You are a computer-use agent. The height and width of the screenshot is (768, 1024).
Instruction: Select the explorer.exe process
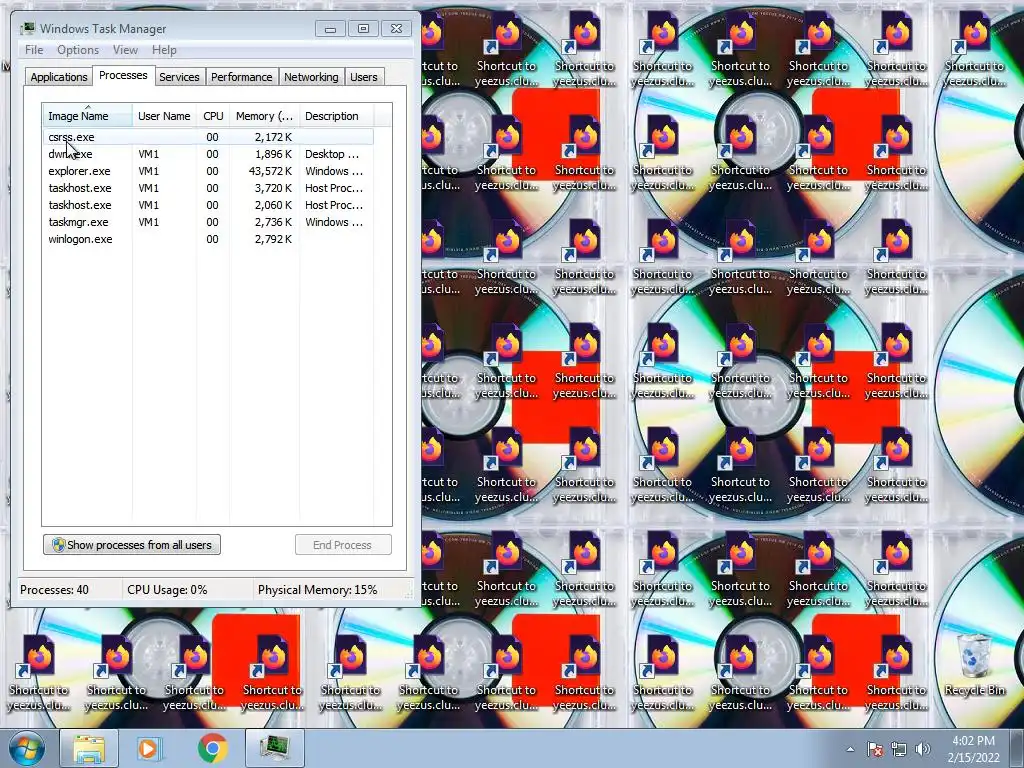coord(208,171)
